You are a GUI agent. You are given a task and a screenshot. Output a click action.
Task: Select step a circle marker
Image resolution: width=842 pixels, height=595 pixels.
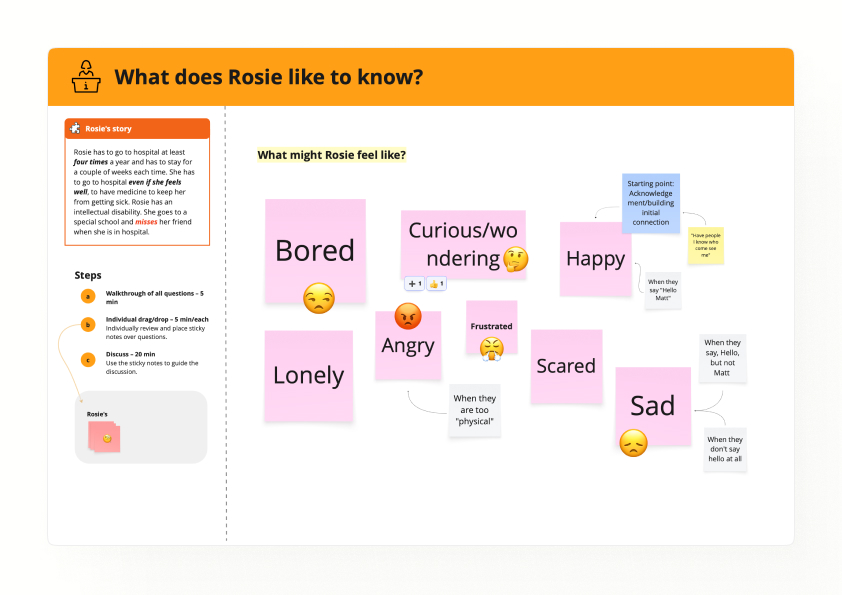click(88, 296)
